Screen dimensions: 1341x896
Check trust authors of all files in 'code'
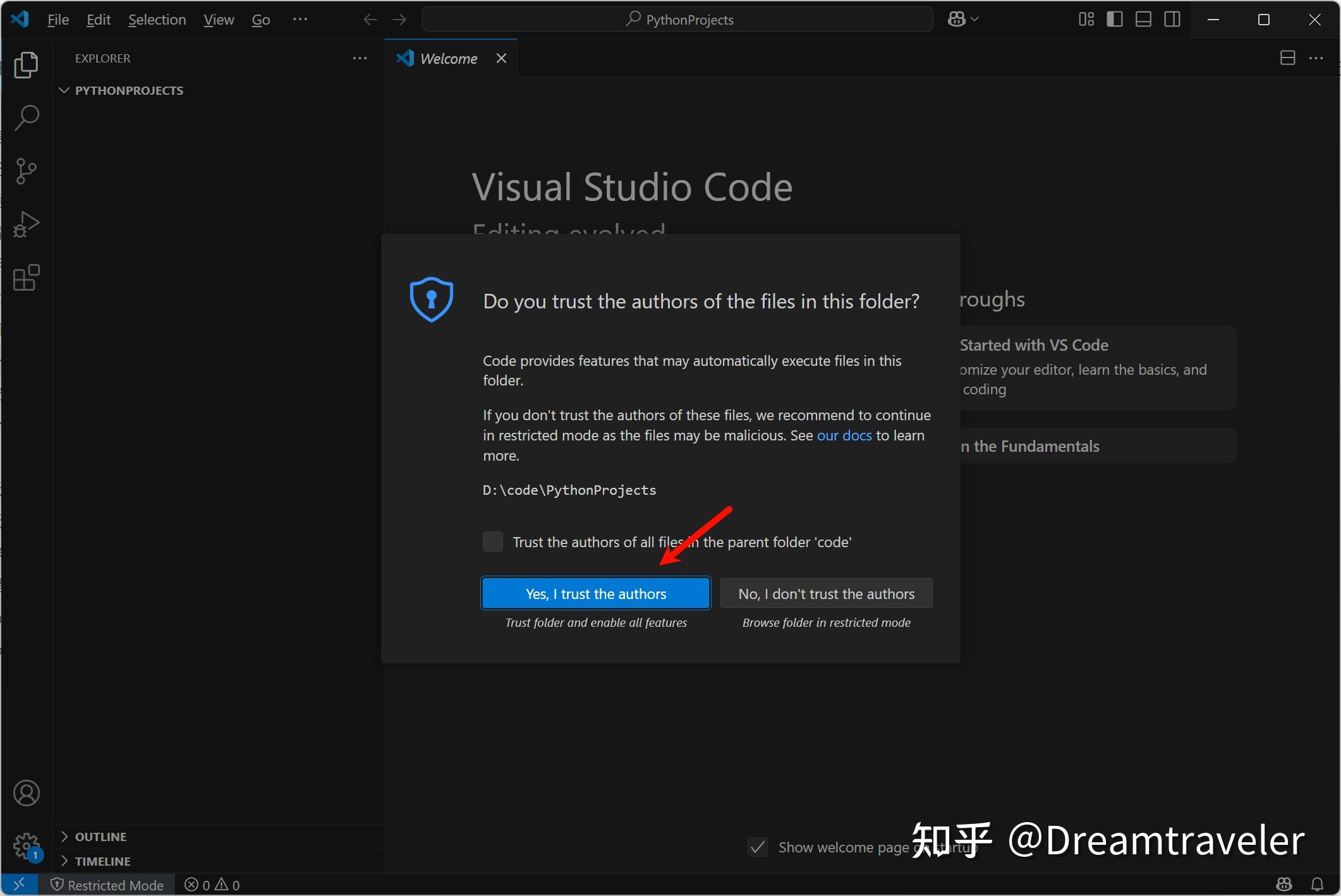point(492,542)
